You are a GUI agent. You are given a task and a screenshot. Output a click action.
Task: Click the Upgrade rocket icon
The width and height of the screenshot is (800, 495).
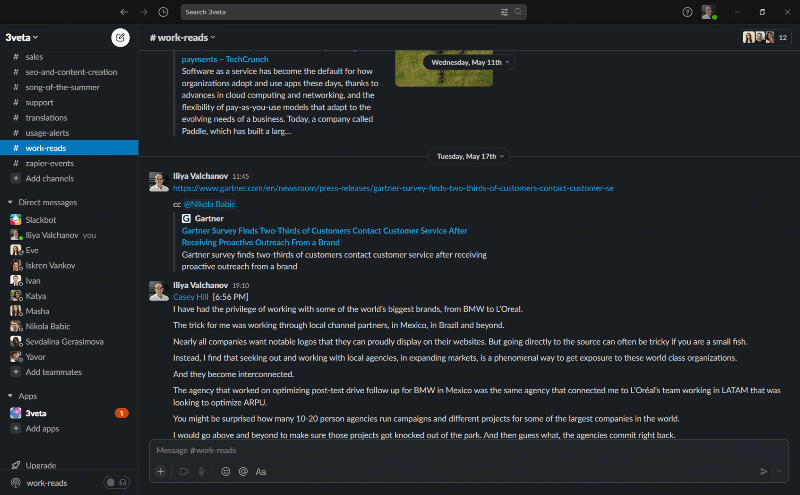click(16, 465)
